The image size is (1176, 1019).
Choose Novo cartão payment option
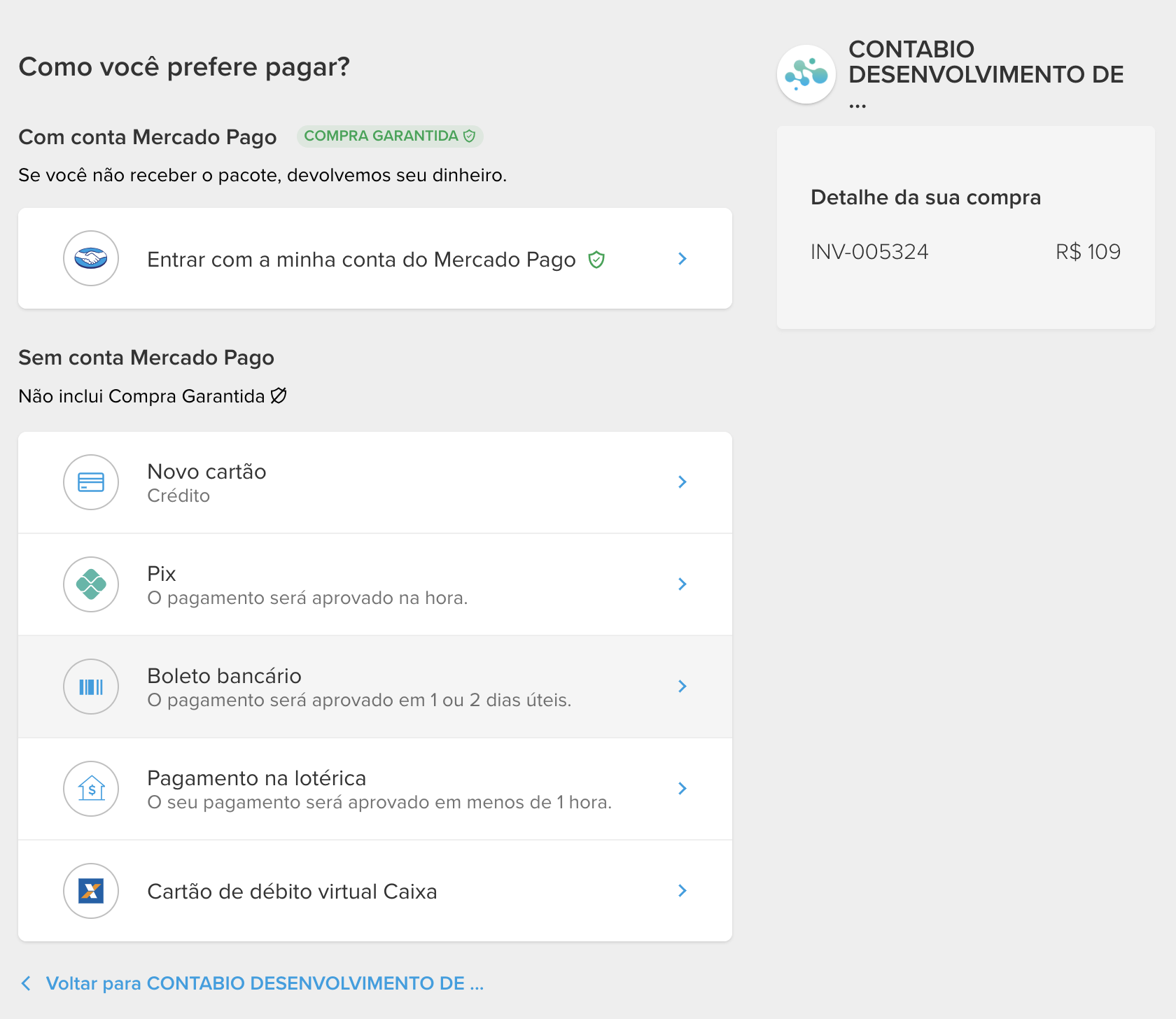375,483
